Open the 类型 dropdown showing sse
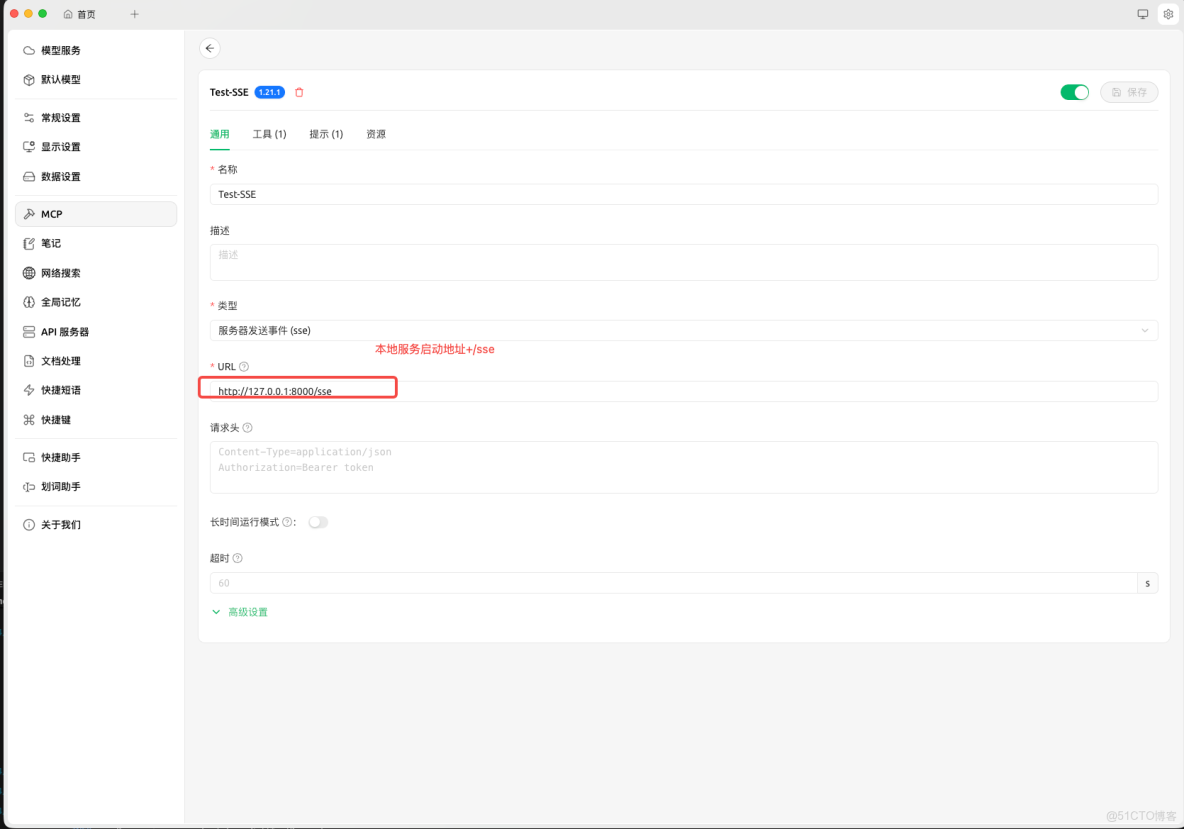This screenshot has height=829, width=1184. (x=684, y=330)
